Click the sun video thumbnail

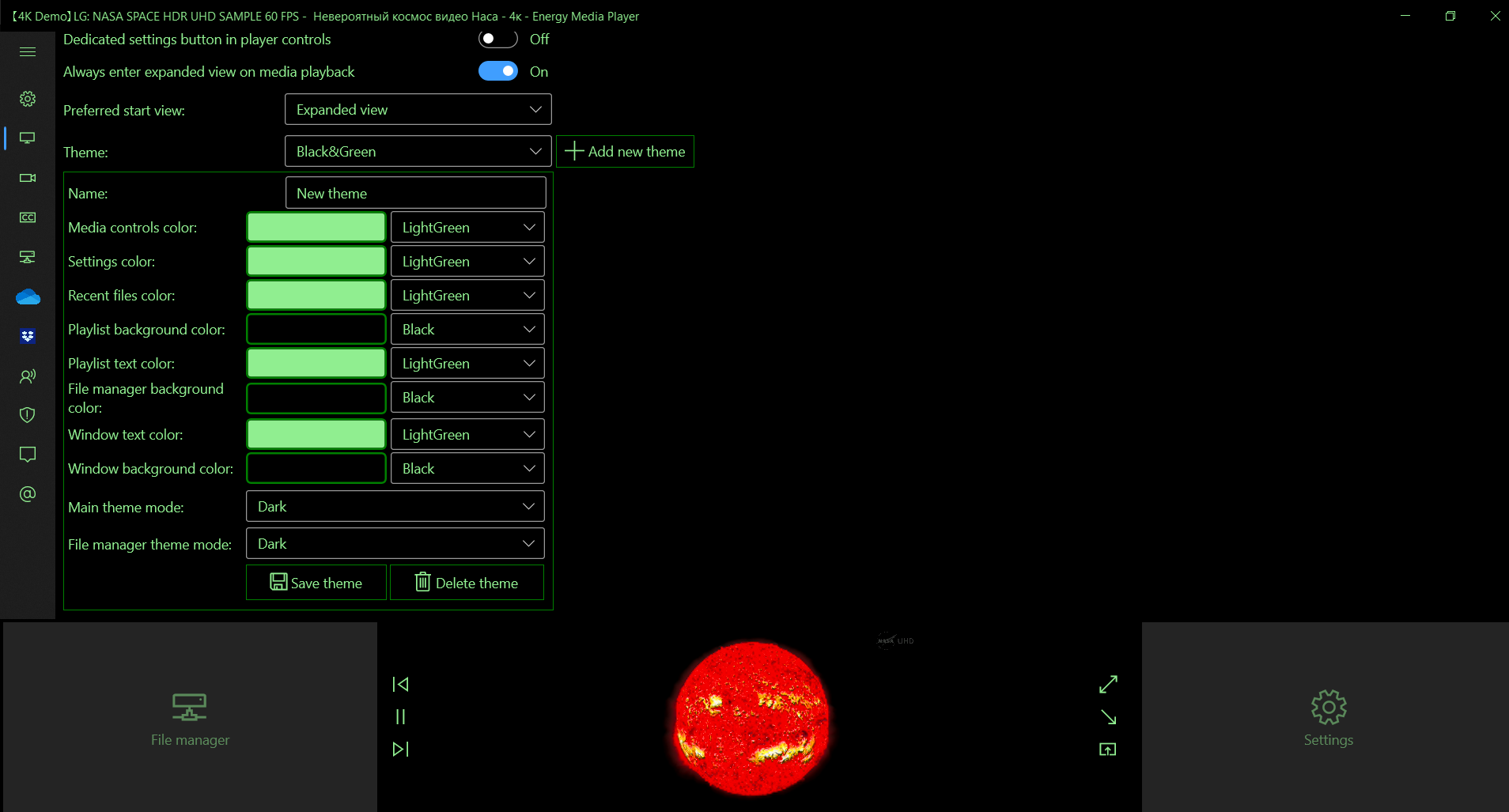pos(751,717)
